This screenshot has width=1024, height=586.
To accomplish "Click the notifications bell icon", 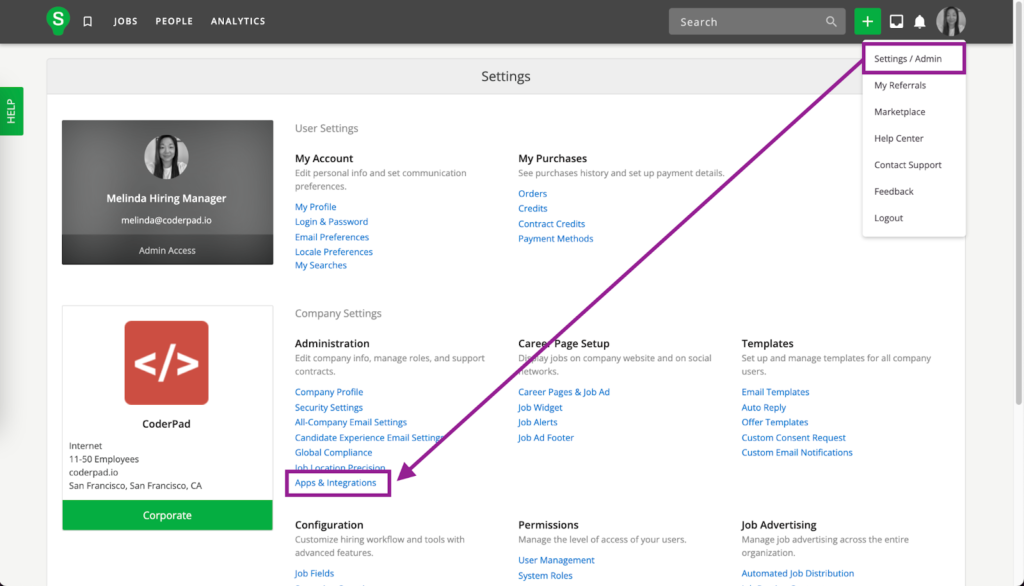I will pos(920,20).
